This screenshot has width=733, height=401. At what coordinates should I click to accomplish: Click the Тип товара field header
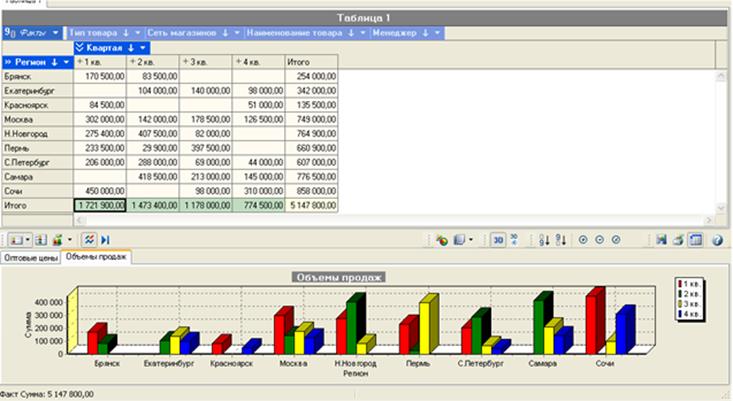tap(95, 33)
